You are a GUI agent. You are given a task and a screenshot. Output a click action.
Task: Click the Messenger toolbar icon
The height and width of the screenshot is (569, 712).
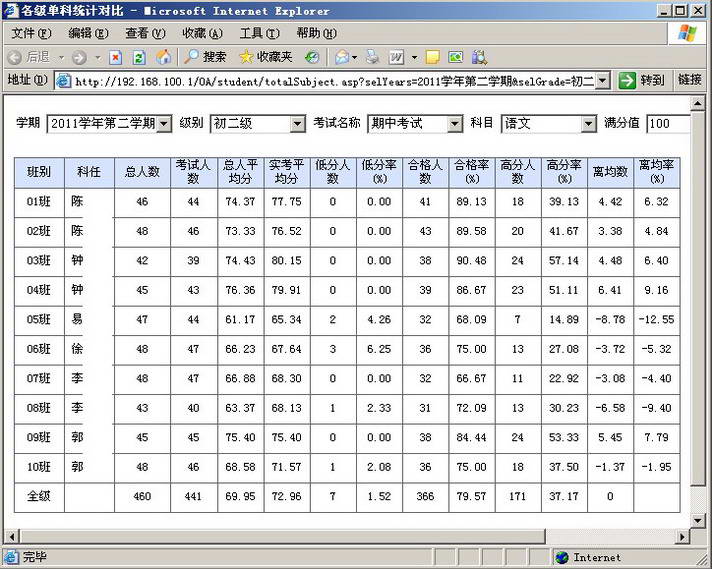click(455, 57)
